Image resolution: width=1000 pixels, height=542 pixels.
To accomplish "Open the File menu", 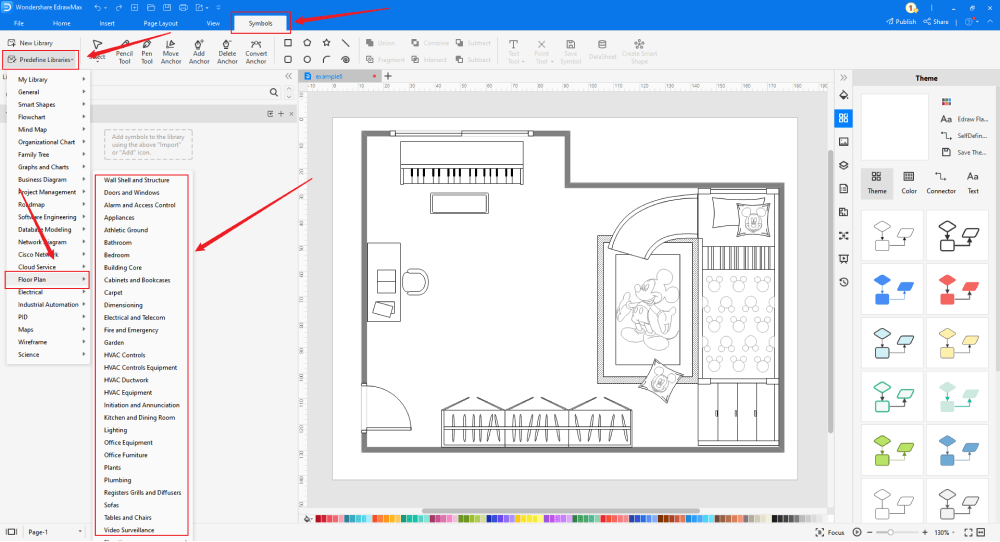I will [19, 23].
